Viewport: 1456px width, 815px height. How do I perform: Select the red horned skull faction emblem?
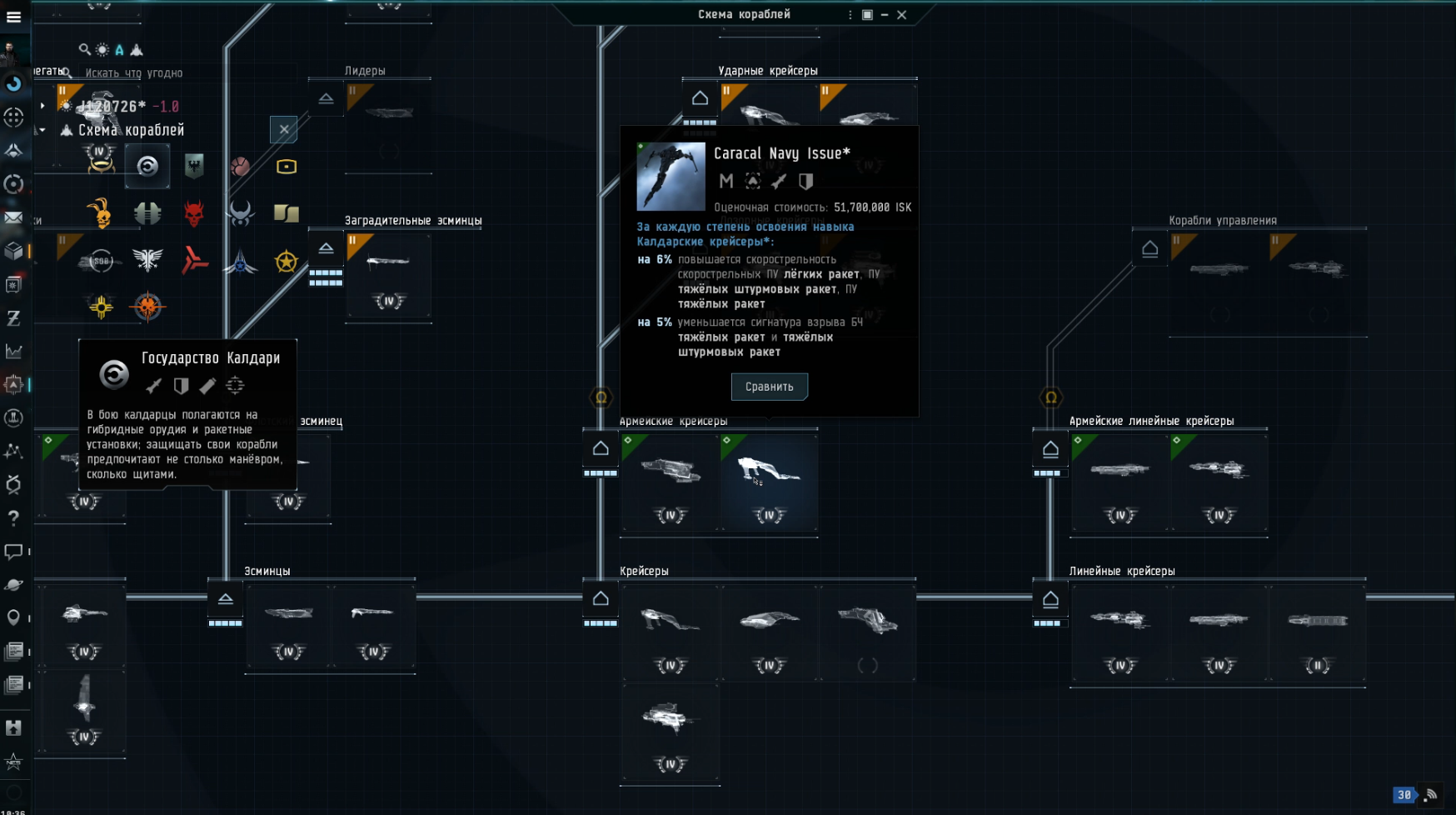[194, 213]
